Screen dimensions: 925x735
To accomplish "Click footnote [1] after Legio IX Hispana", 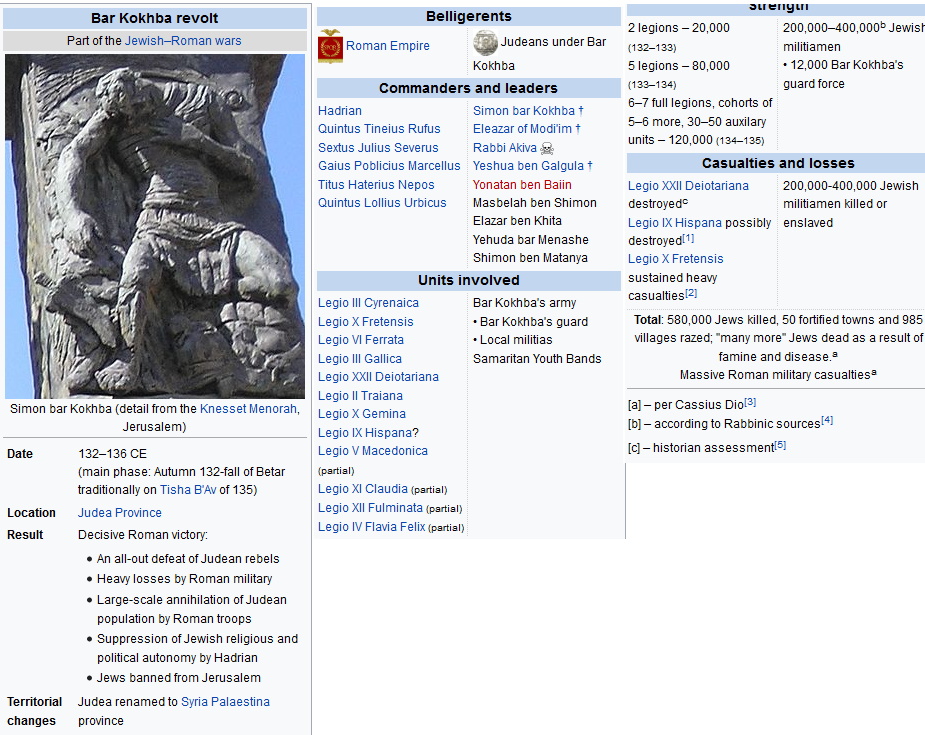I will click(x=688, y=239).
